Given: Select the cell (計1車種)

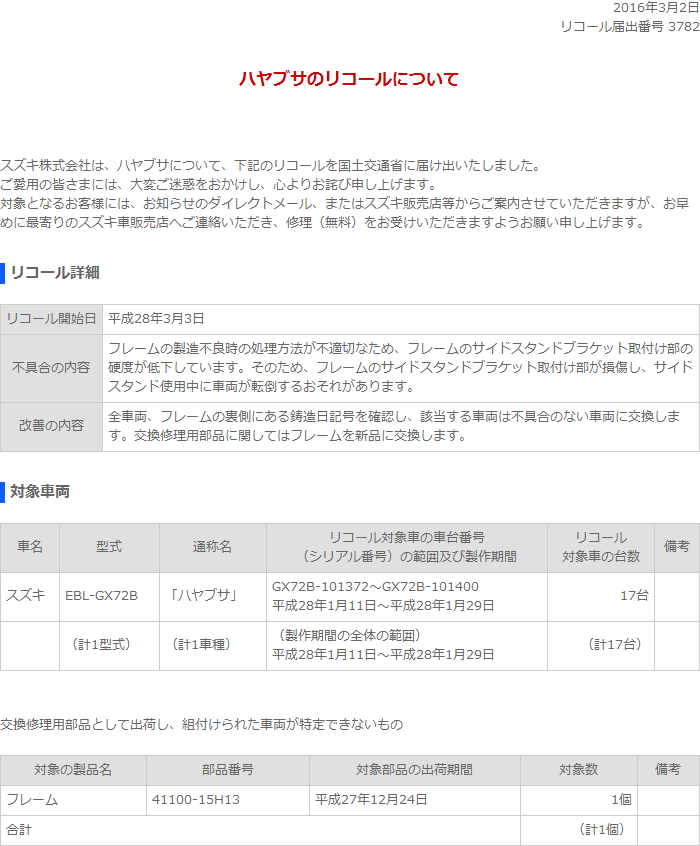Looking at the screenshot, I should pyautogui.click(x=213, y=646).
